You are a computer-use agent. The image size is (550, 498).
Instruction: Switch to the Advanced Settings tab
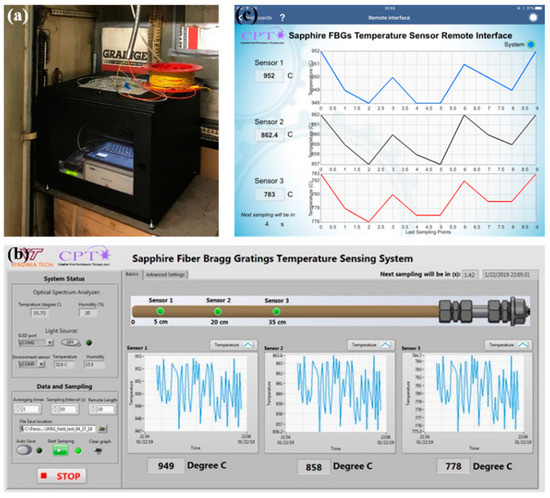pyautogui.click(x=166, y=275)
